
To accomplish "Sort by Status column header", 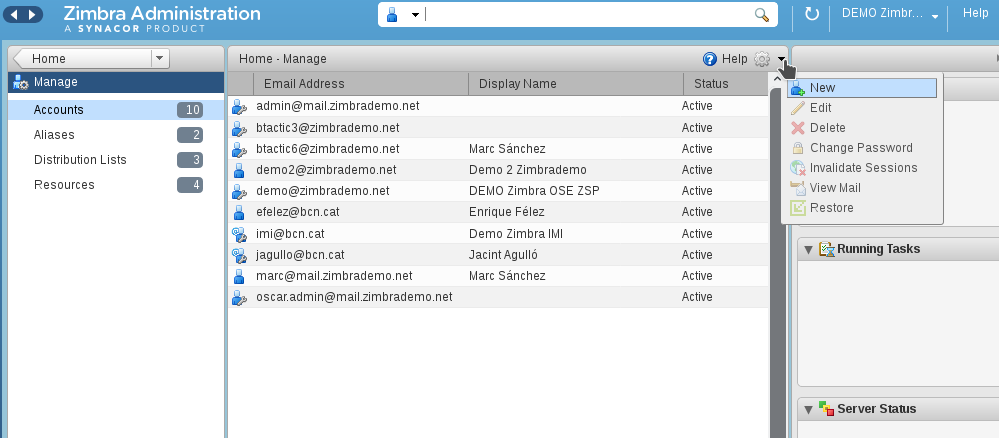I will [x=726, y=84].
